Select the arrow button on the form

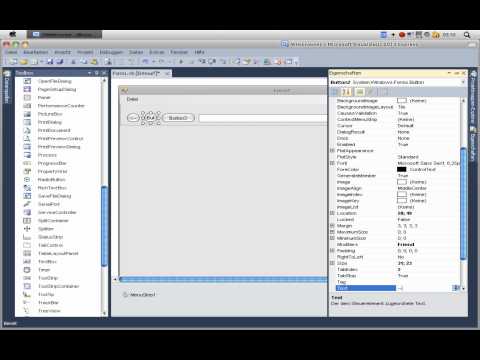coord(133,118)
